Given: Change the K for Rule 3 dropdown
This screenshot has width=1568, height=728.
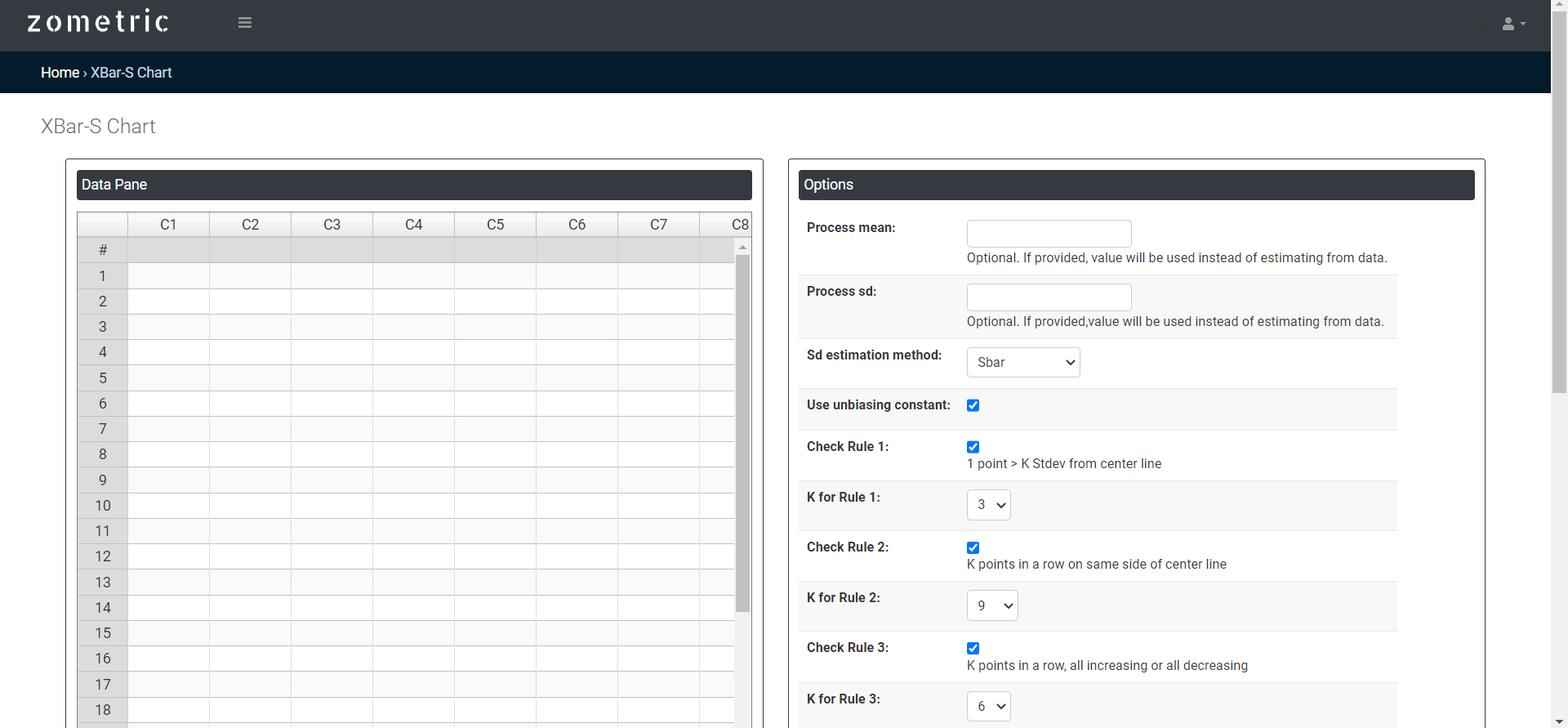Looking at the screenshot, I should coord(988,706).
